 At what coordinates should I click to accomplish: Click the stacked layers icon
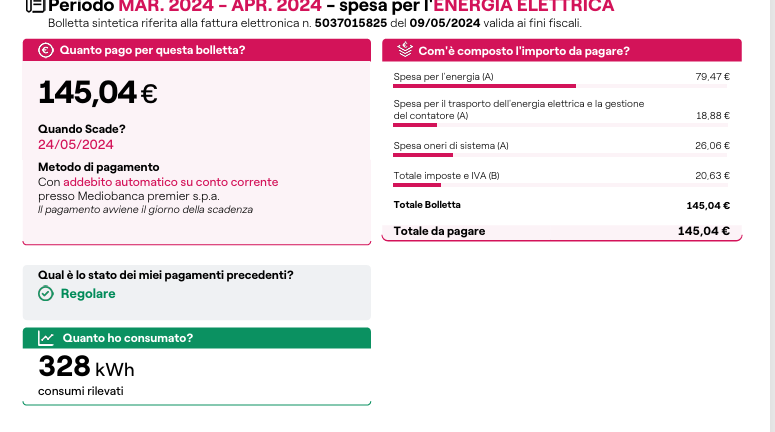point(404,49)
